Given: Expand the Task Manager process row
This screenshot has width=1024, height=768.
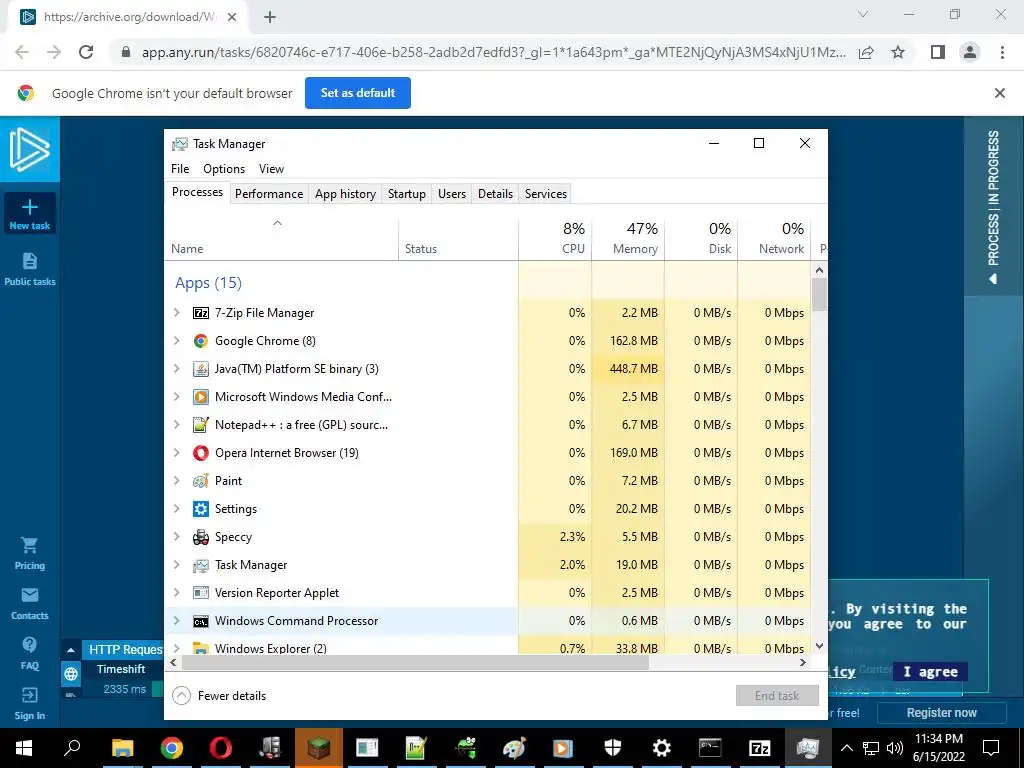Looking at the screenshot, I should pos(176,565).
